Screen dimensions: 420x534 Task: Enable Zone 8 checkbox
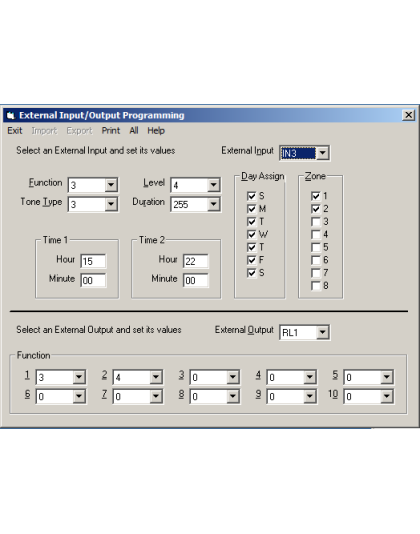coord(316,286)
